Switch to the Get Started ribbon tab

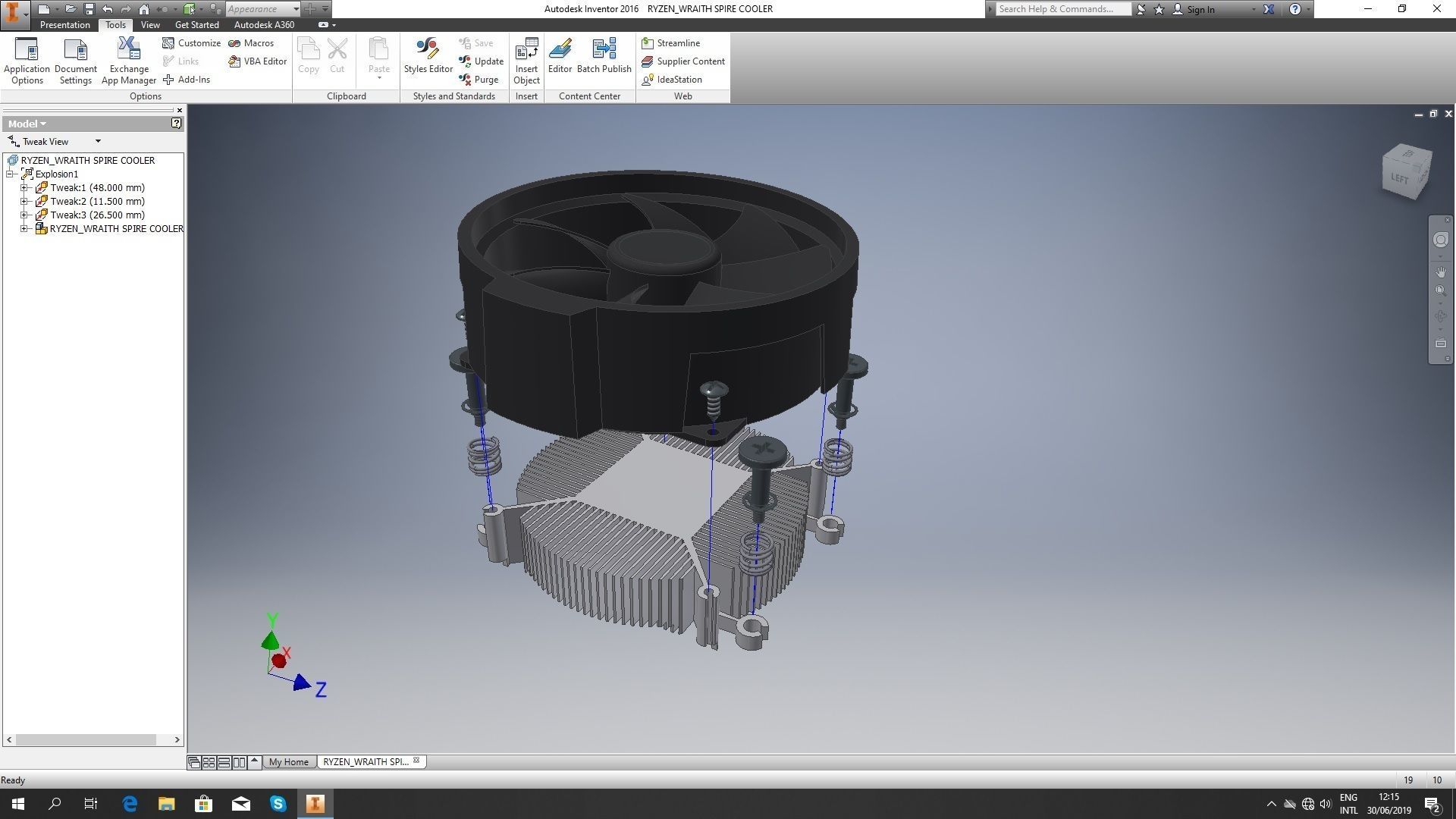click(196, 25)
